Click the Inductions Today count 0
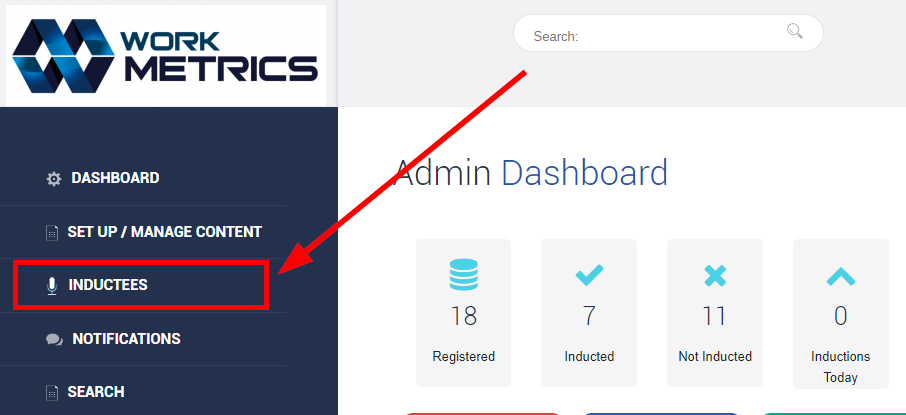 point(841,316)
